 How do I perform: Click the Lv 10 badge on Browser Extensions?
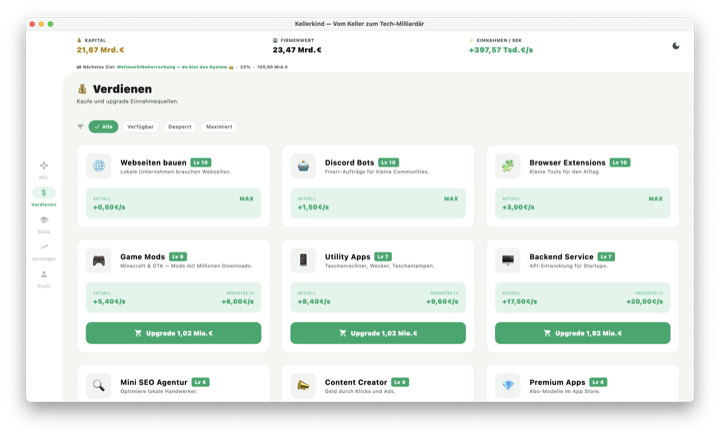pos(620,162)
